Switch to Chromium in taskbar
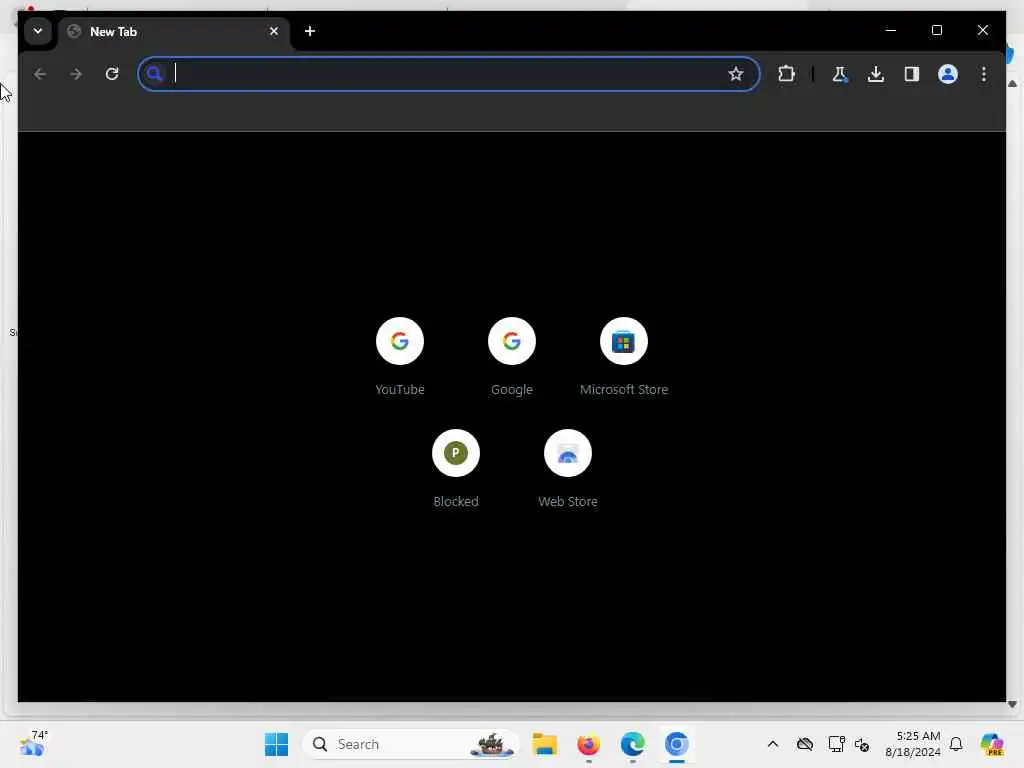 click(677, 744)
